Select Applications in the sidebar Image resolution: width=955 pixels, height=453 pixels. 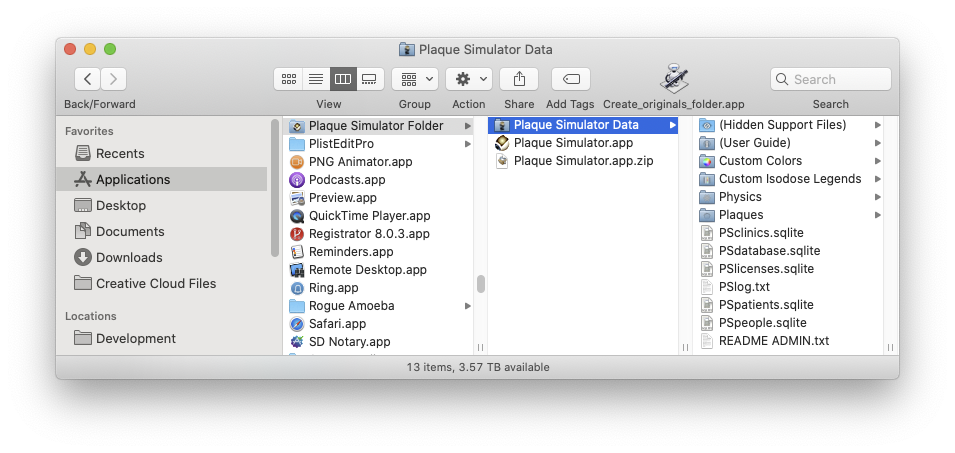(162, 179)
